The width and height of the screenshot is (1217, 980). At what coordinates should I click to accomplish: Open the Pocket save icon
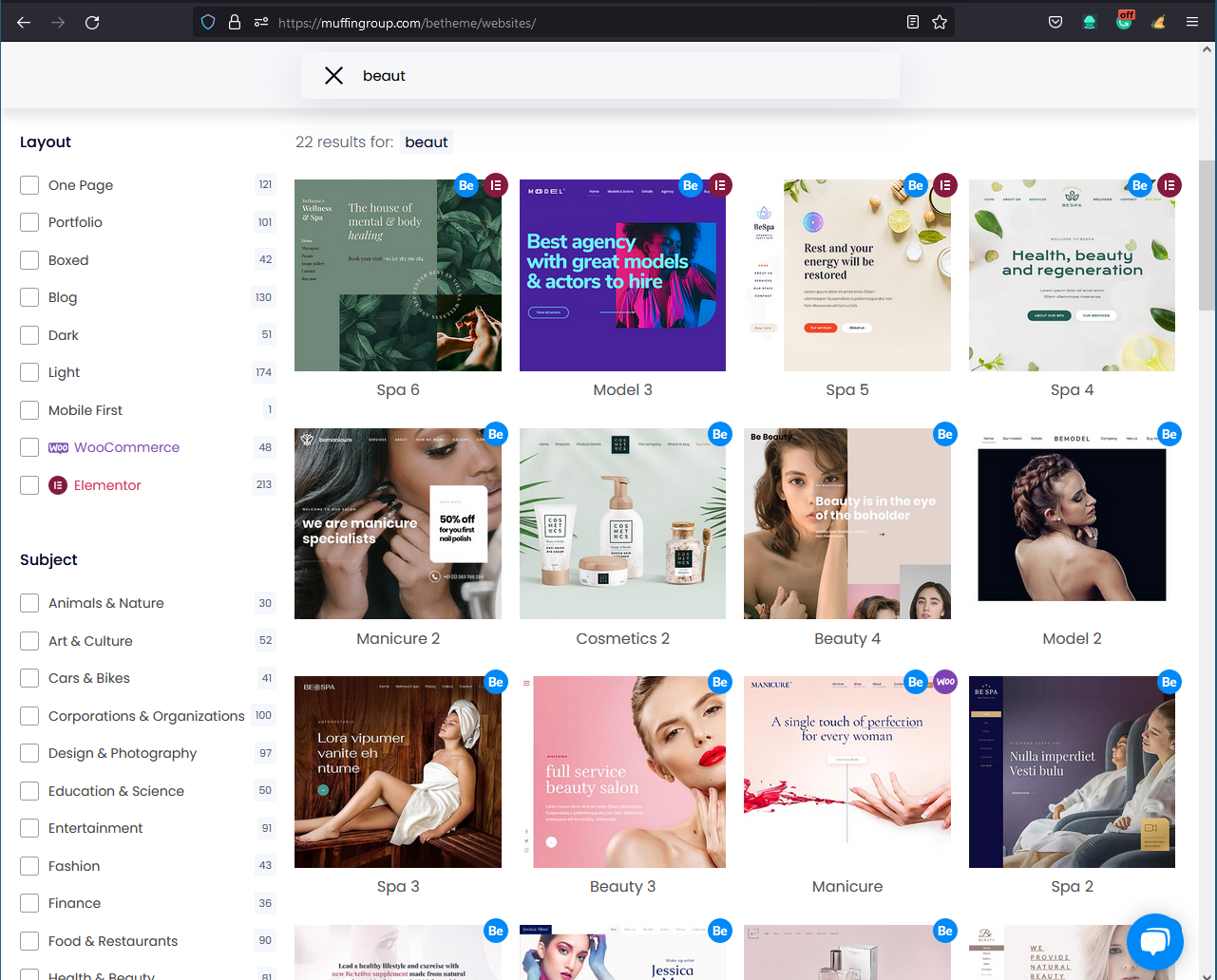point(1055,22)
